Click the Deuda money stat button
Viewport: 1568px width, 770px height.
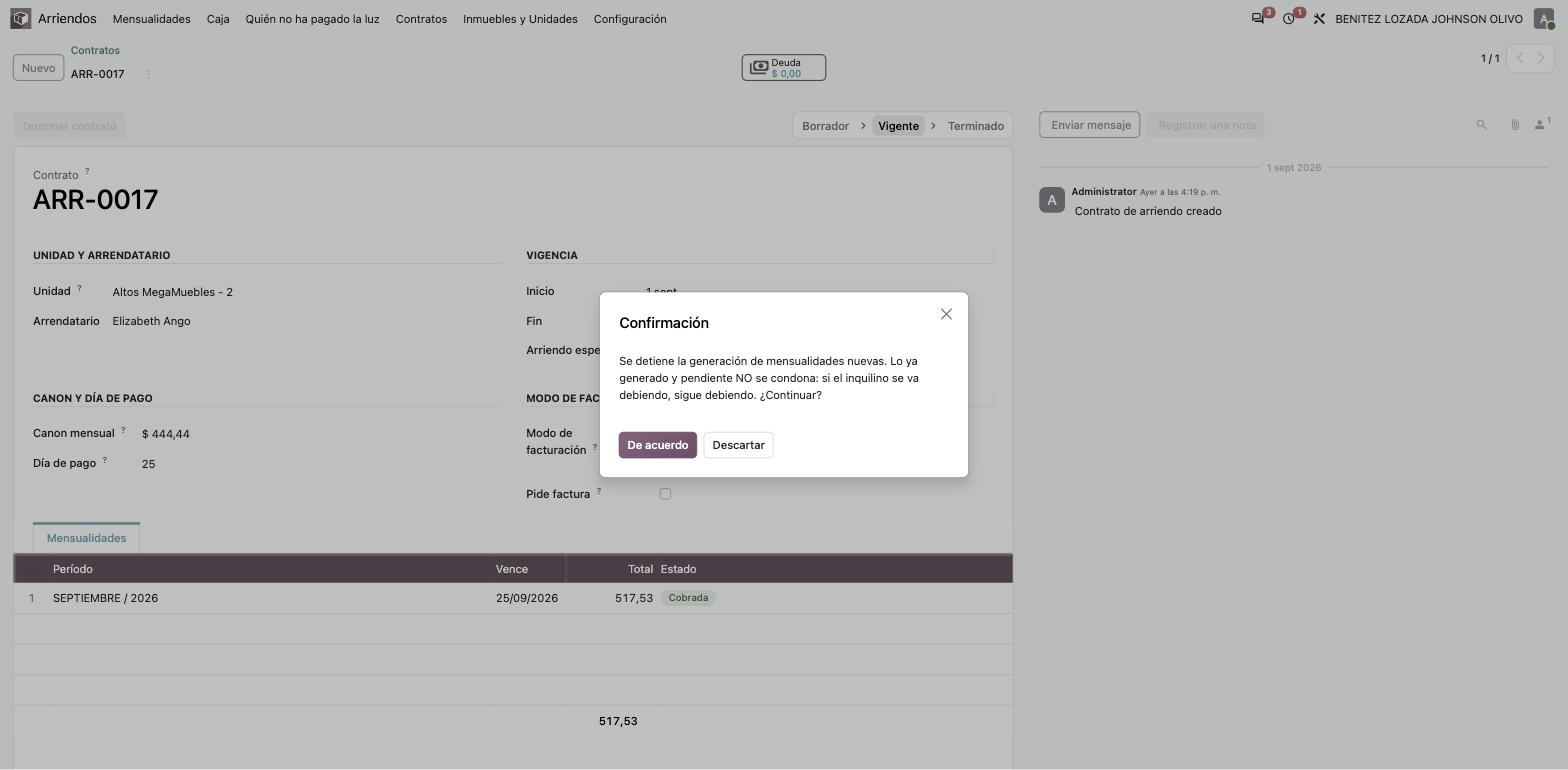point(784,68)
